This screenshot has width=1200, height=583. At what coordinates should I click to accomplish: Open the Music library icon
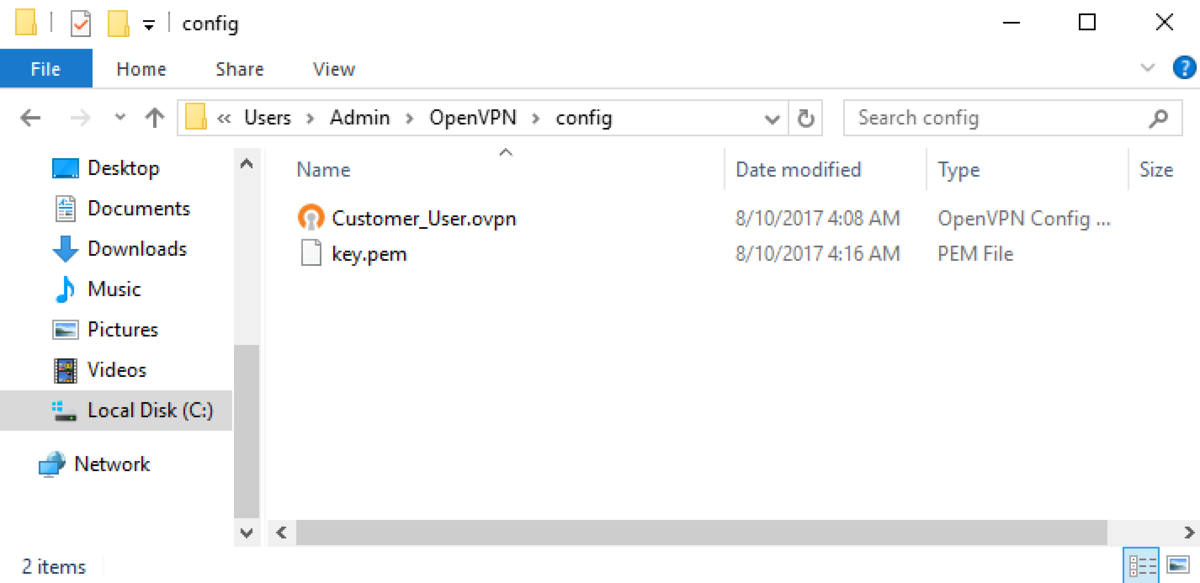tap(65, 289)
